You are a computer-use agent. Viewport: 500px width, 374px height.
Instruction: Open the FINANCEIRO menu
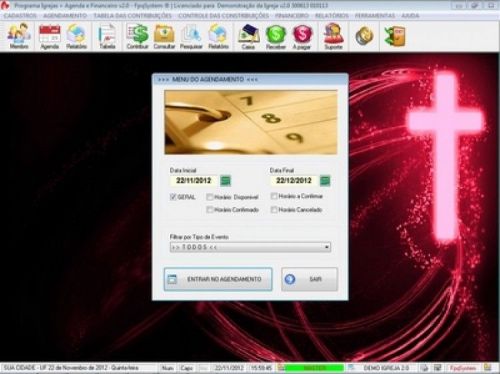tap(292, 16)
